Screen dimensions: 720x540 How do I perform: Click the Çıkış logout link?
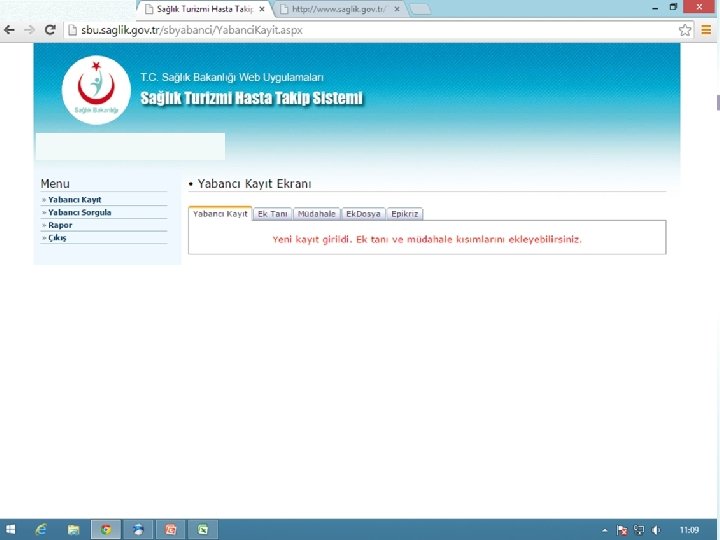point(57,238)
